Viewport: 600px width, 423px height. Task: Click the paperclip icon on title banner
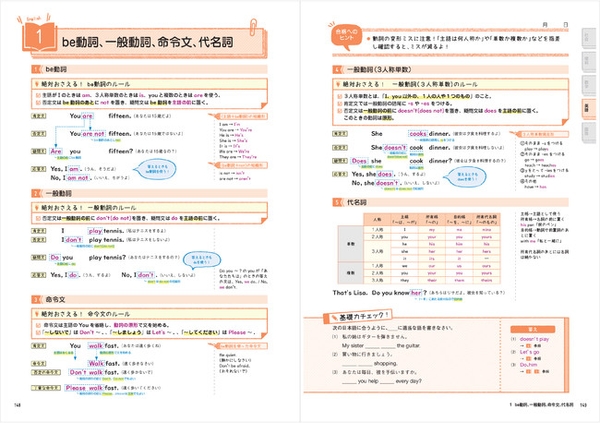tap(253, 27)
